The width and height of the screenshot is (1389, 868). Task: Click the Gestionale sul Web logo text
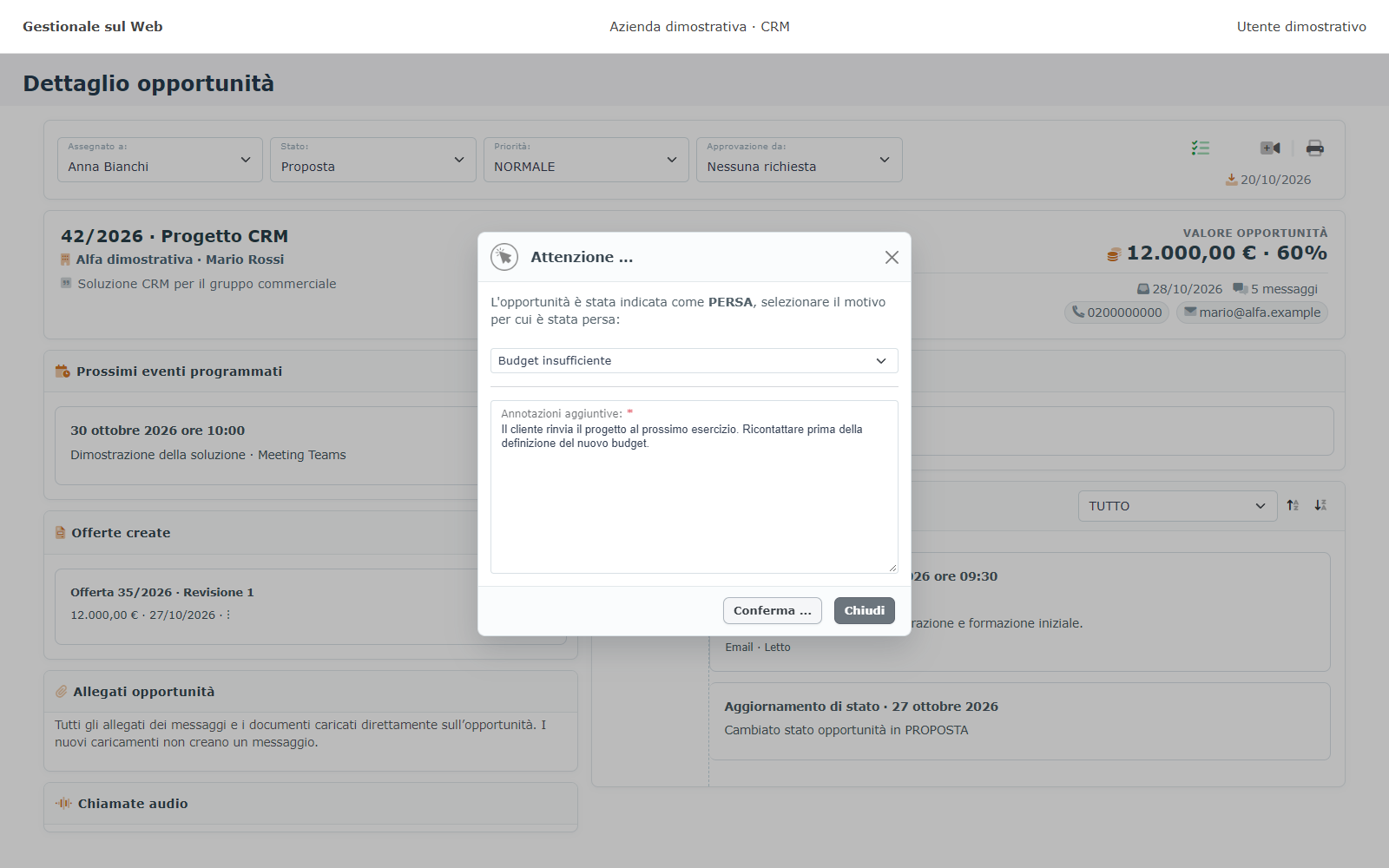(x=93, y=27)
